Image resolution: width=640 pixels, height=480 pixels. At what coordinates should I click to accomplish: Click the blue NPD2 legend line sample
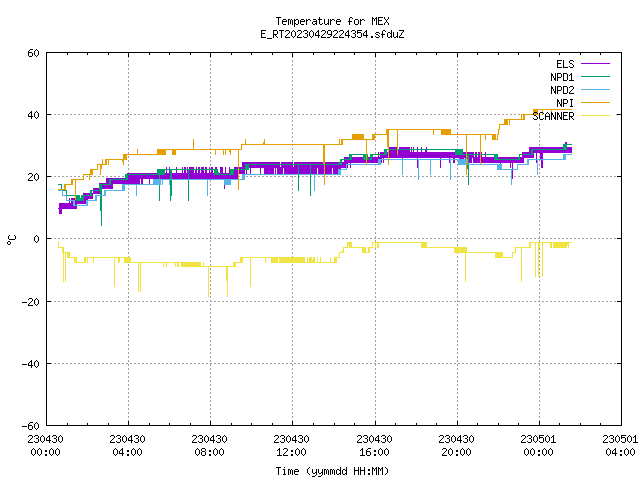596,89
